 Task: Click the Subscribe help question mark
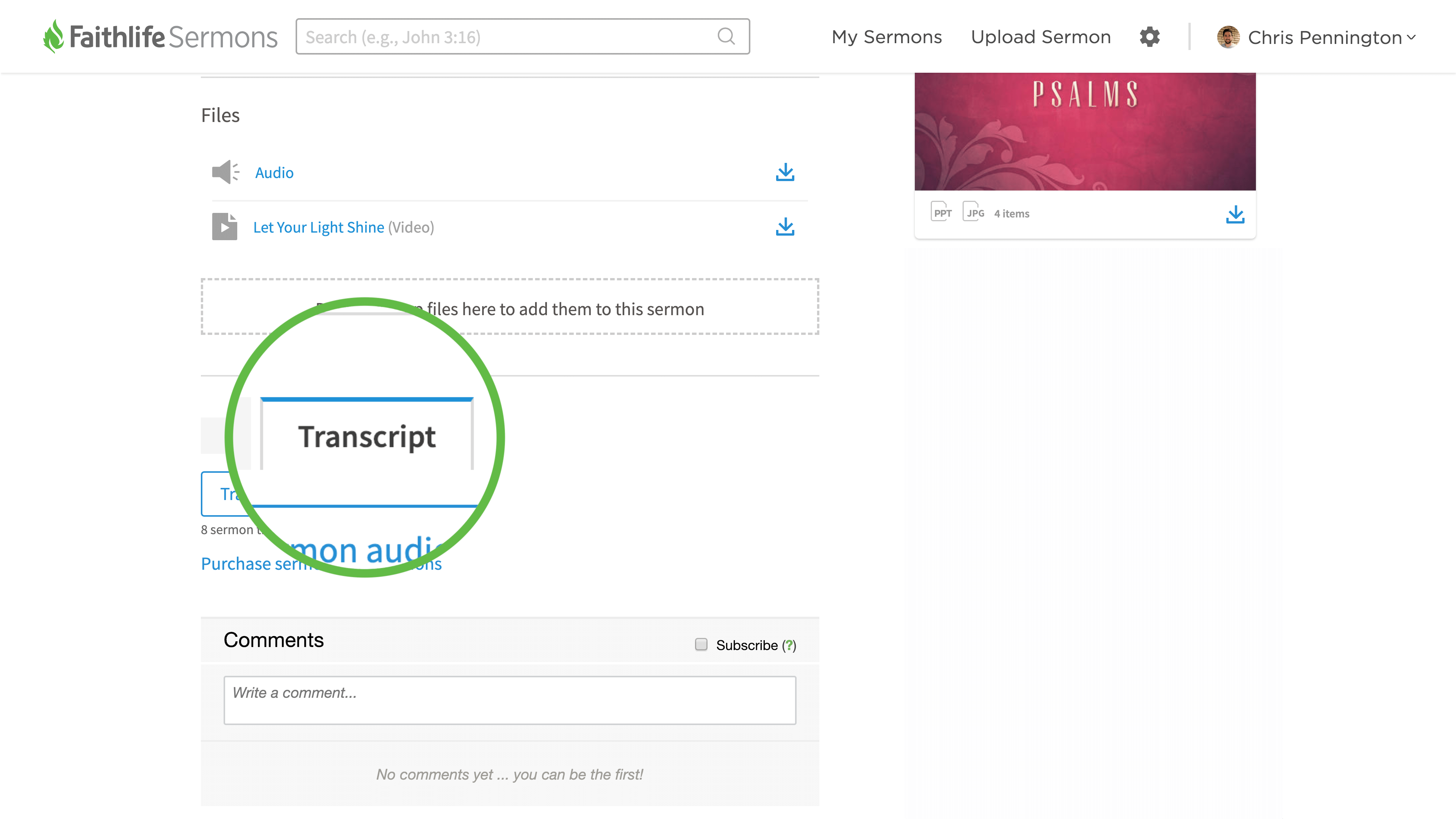(x=789, y=645)
